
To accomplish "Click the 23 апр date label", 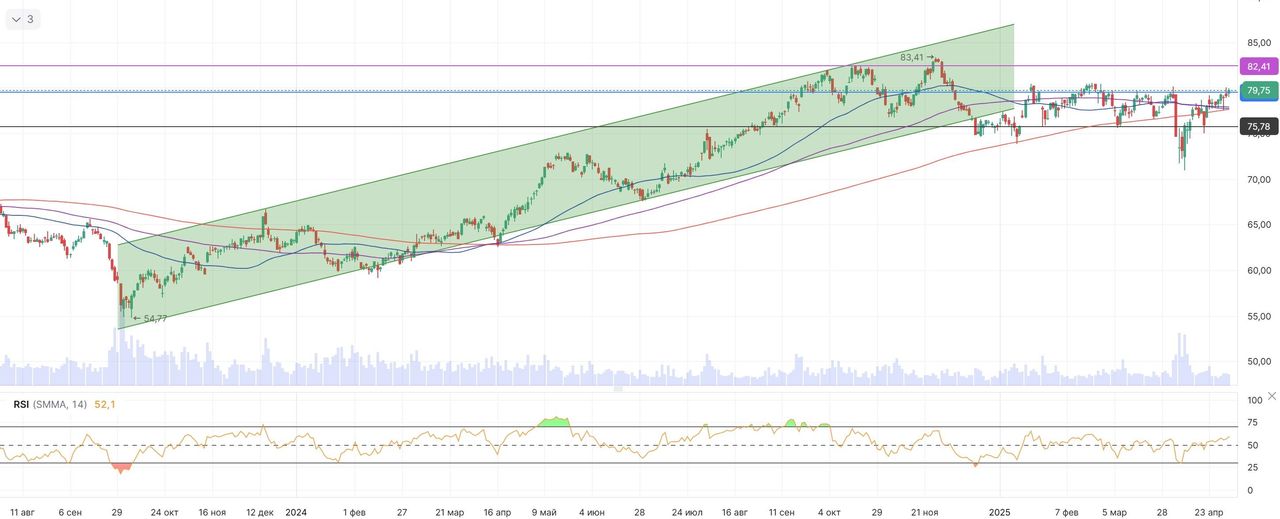I will [x=1209, y=511].
